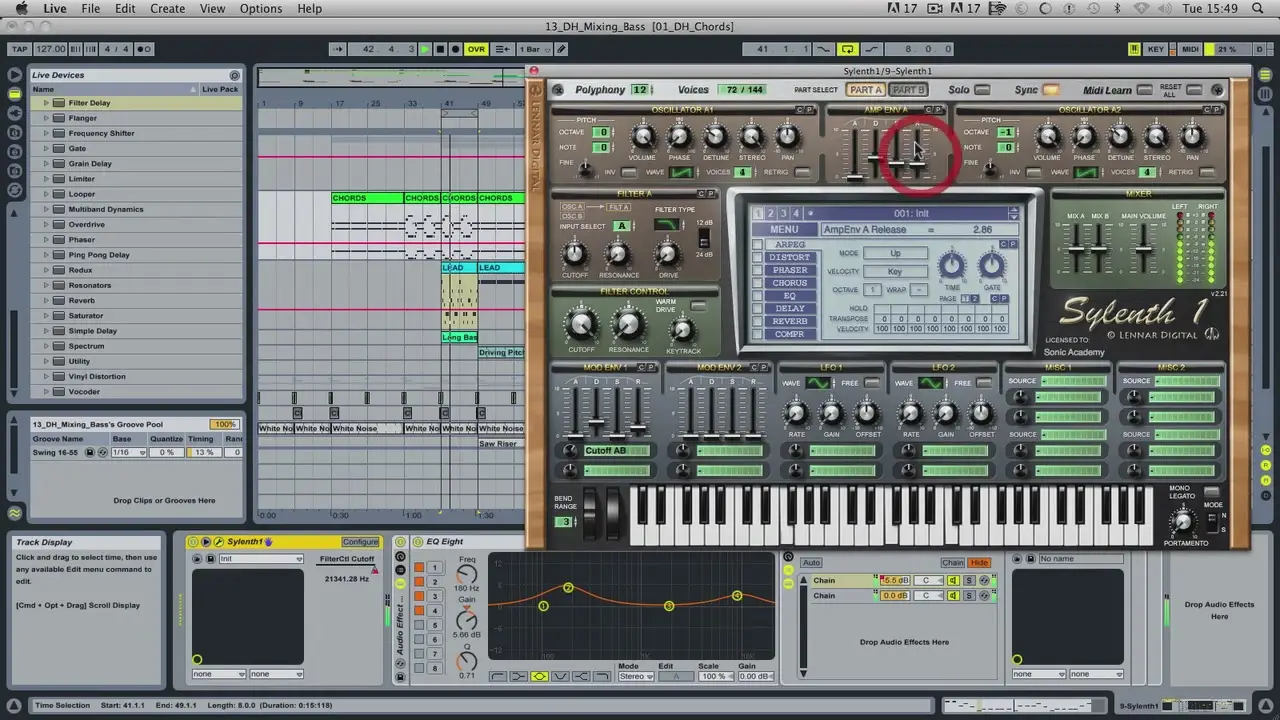The height and width of the screenshot is (720, 1280).
Task: Open the File menu
Action: coord(90,9)
